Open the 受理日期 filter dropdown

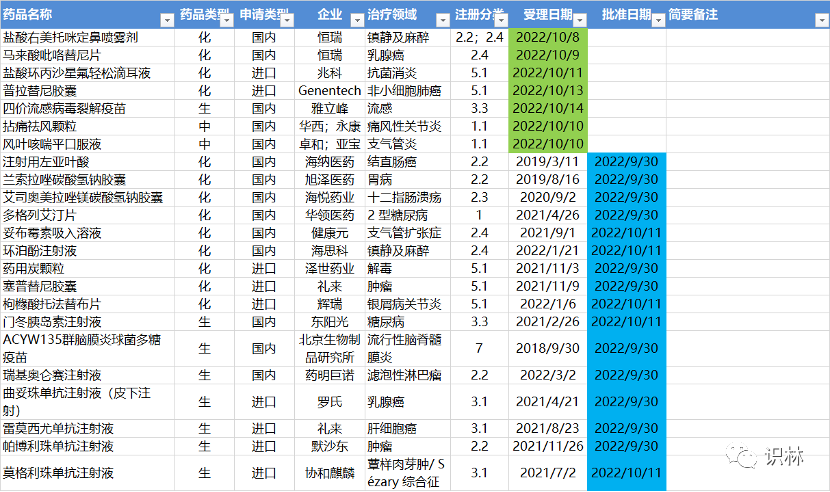click(x=582, y=19)
